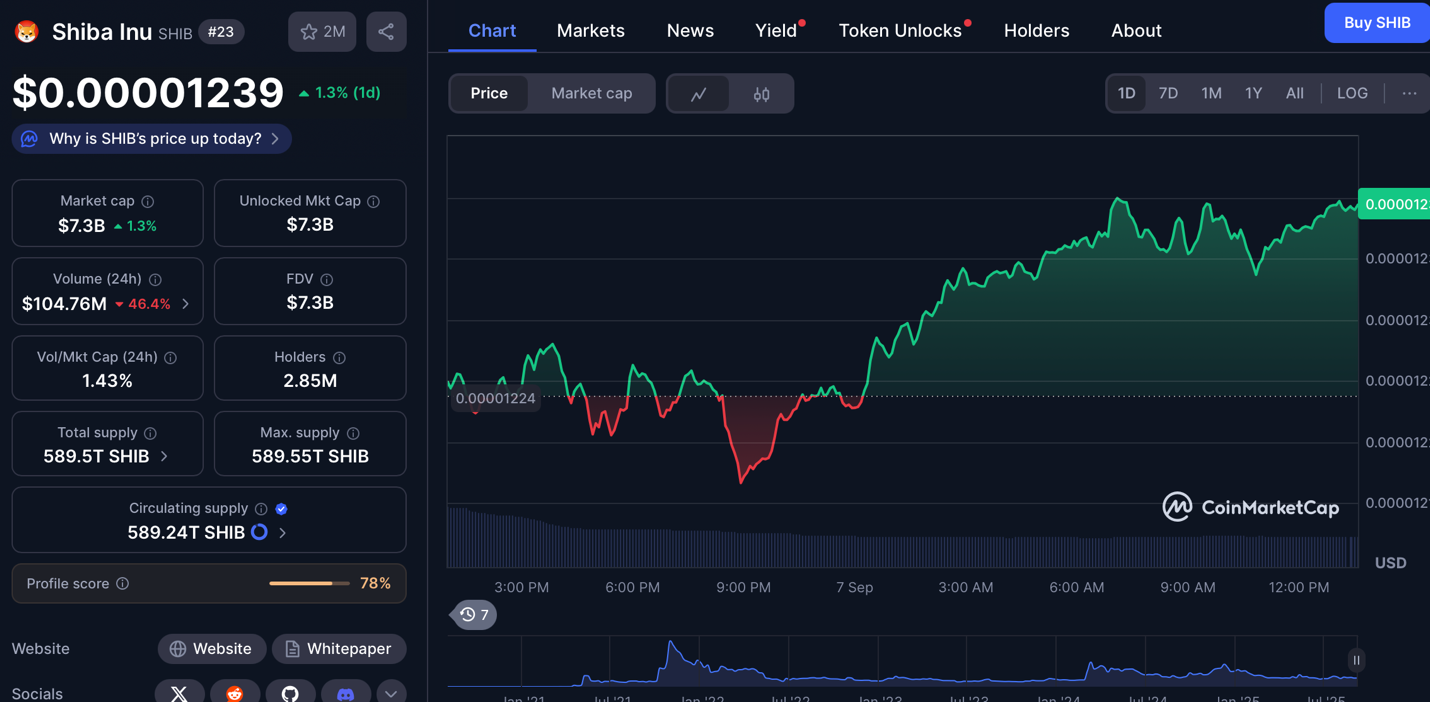This screenshot has width=1430, height=702.
Task: Click the #23 rank badge
Action: click(x=221, y=32)
